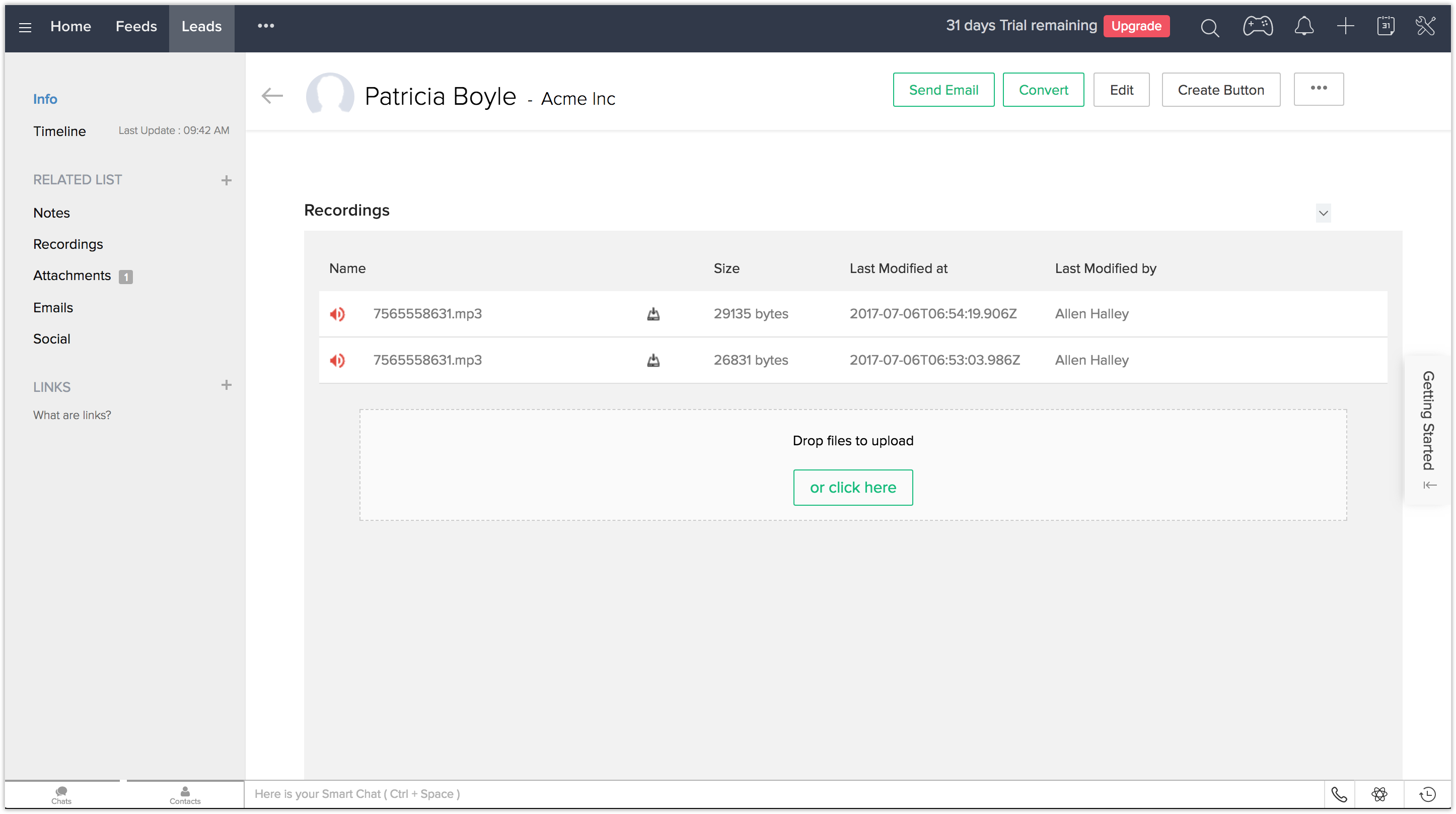The height and width of the screenshot is (814, 1456).
Task: Open the gamescope controller icon
Action: pyautogui.click(x=1258, y=26)
